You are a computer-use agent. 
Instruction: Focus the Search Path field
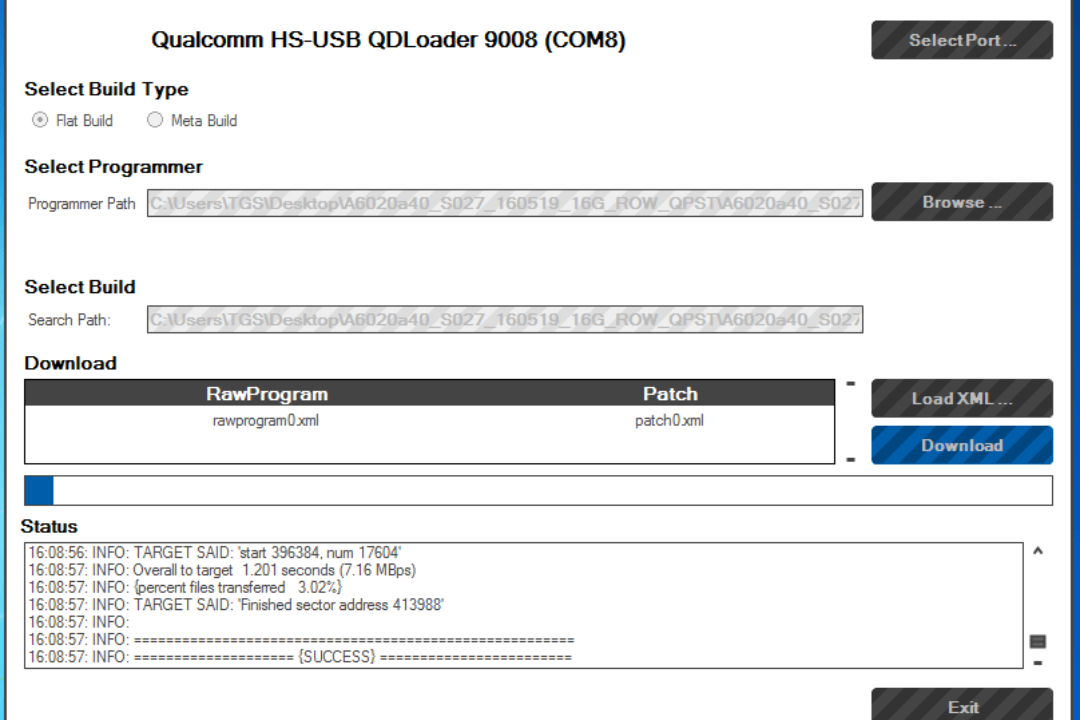[x=505, y=320]
